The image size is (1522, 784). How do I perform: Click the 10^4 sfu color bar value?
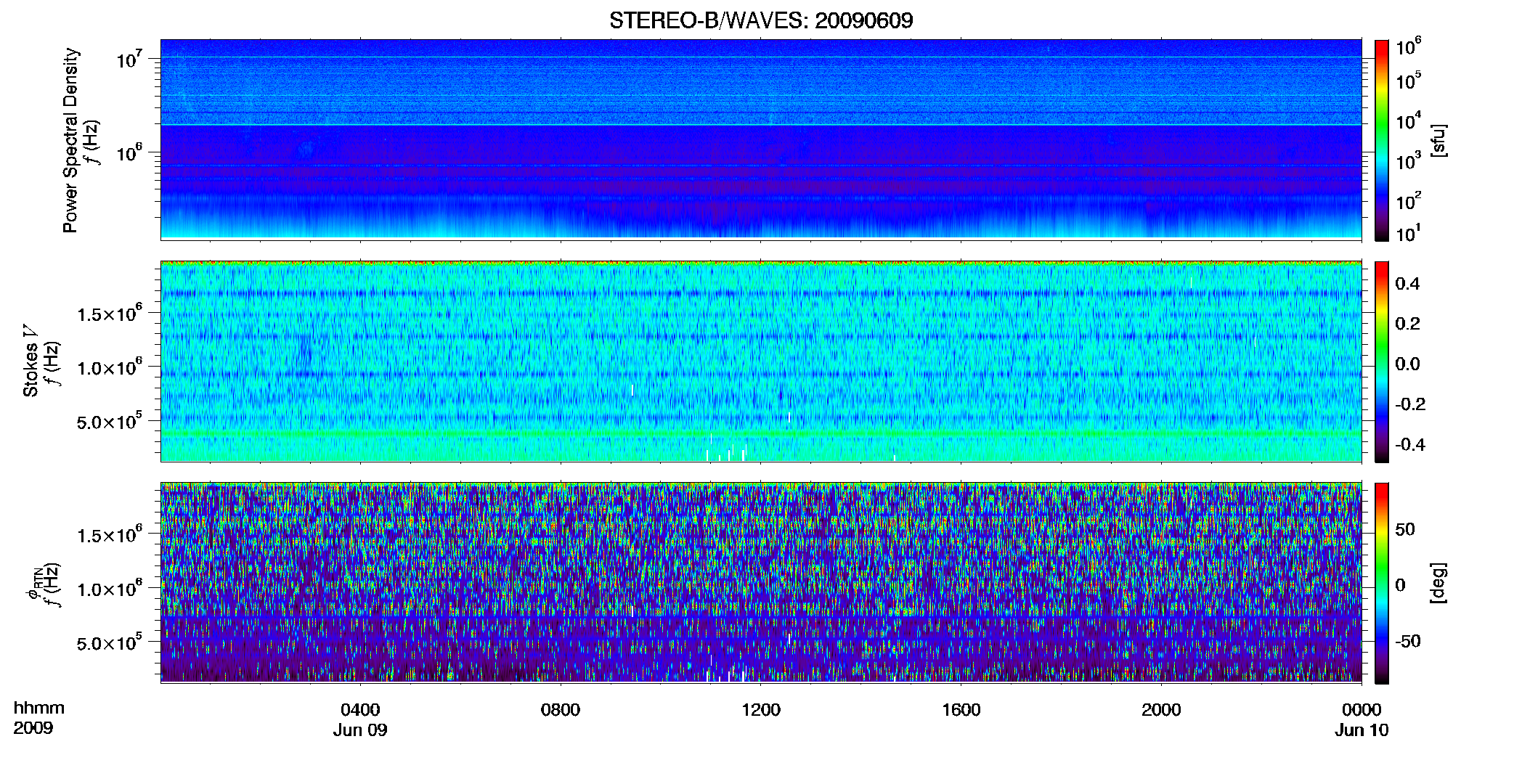click(1408, 121)
